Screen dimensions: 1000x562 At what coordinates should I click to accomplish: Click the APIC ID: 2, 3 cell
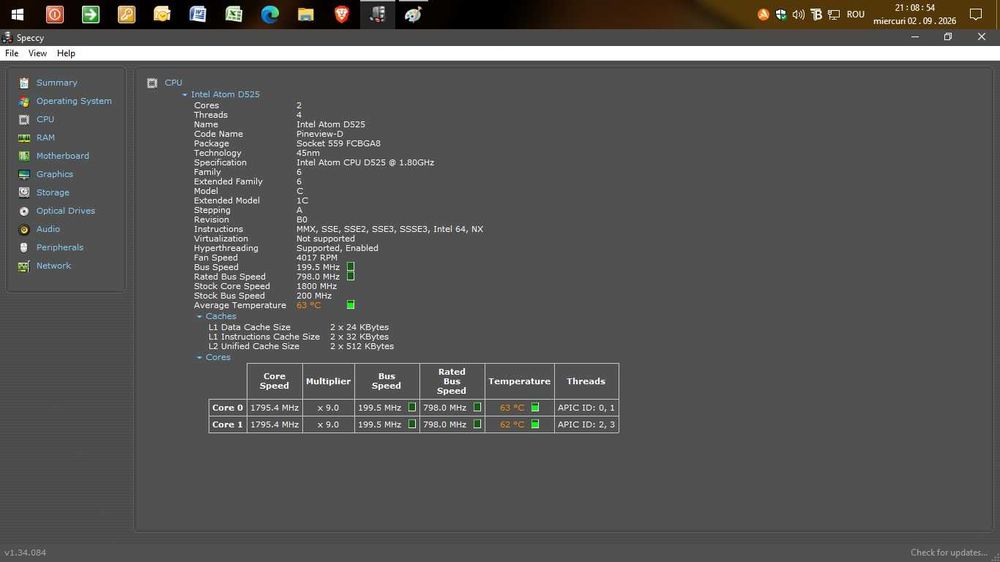[x=586, y=424]
